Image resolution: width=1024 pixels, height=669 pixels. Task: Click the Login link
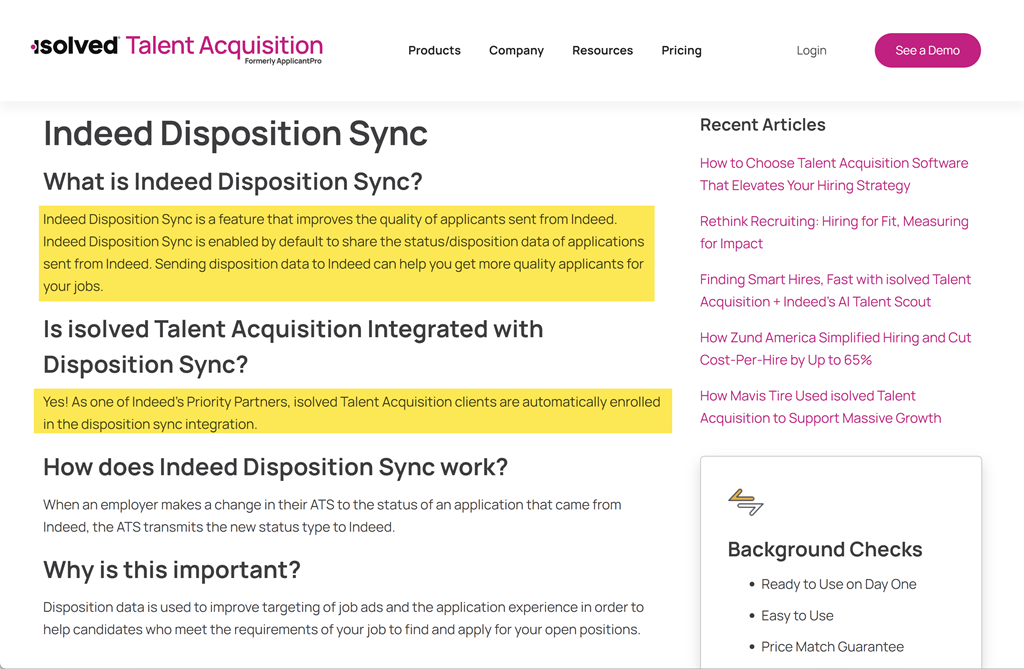(x=811, y=50)
